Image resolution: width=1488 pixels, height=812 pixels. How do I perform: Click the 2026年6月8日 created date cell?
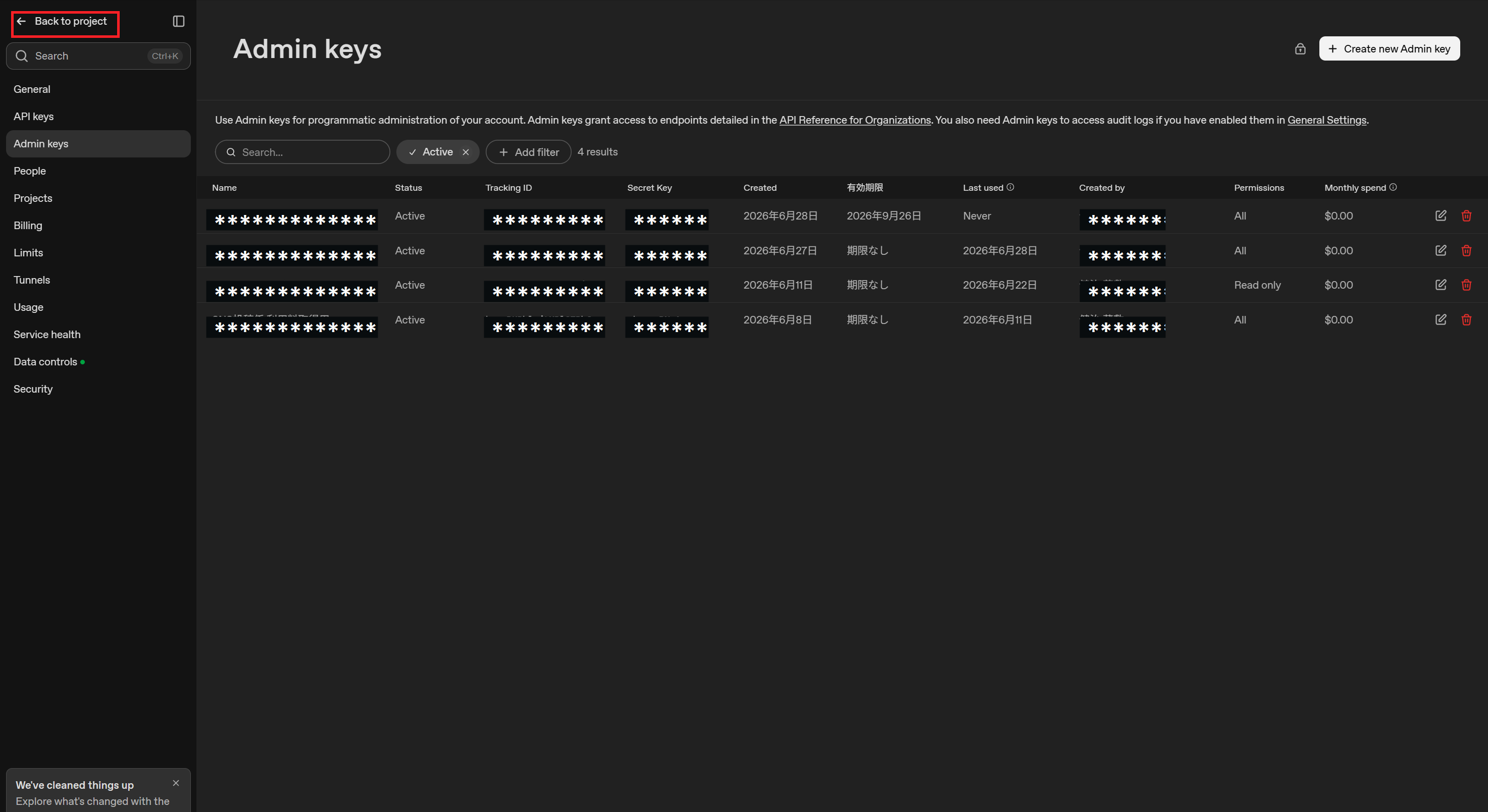pos(778,319)
